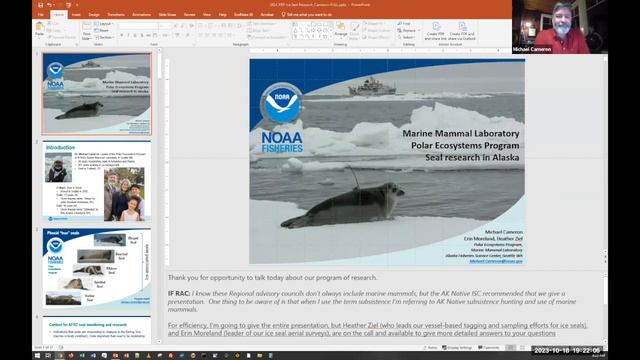Open the Section dropdown

click(104, 37)
